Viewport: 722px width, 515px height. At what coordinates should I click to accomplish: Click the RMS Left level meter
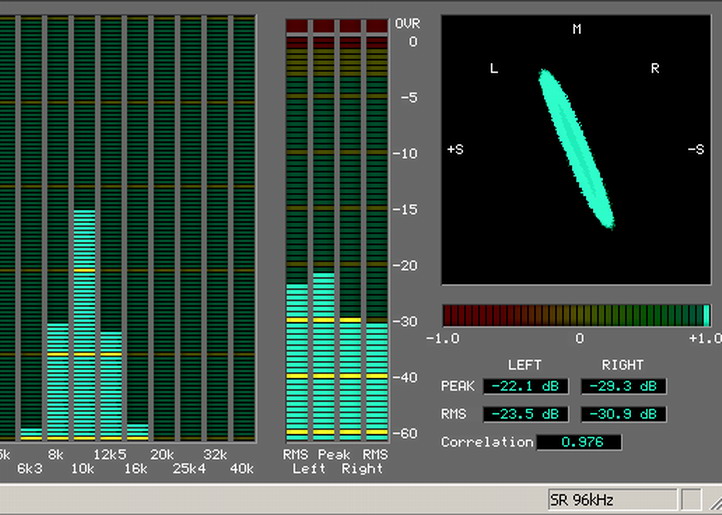298,360
